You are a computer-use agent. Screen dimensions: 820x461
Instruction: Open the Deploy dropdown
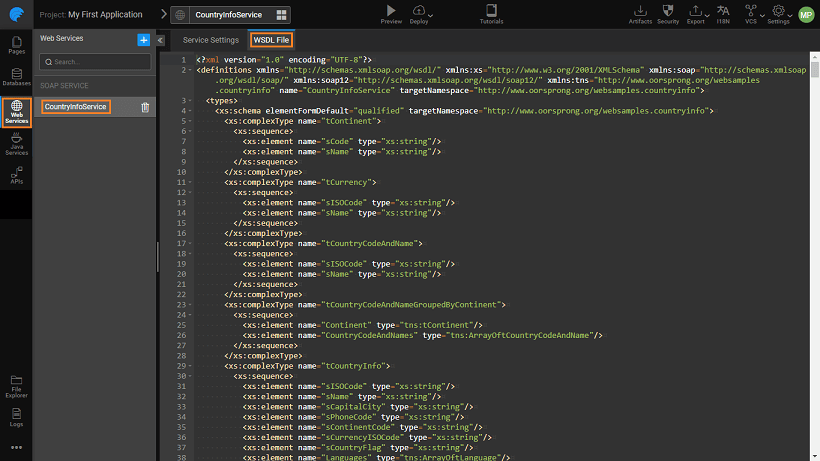[x=421, y=11]
